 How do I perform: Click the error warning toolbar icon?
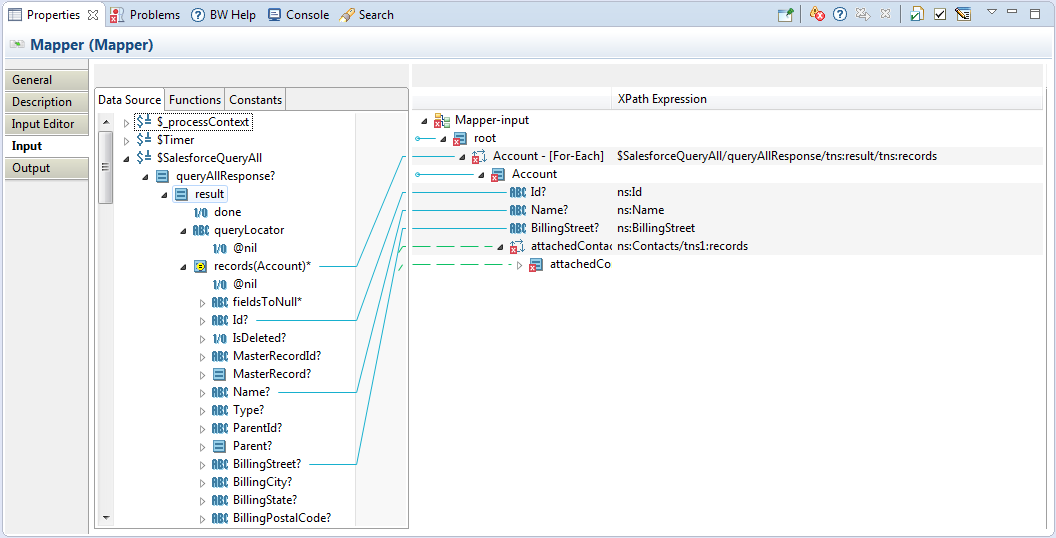(817, 15)
